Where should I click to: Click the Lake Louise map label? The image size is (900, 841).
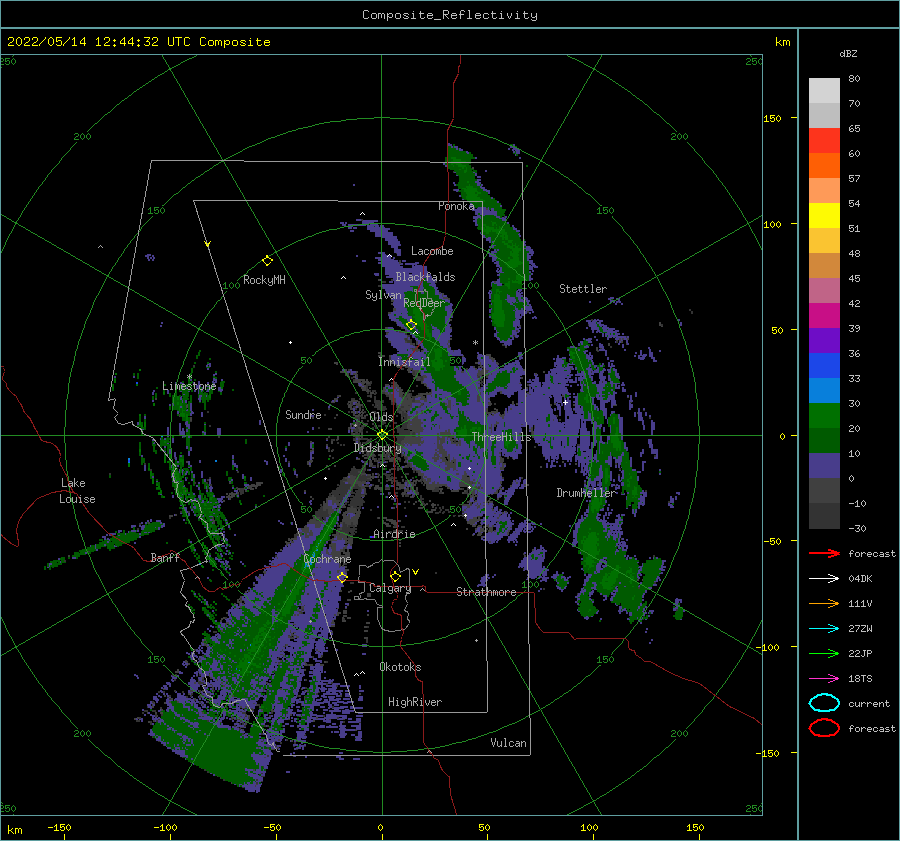(77, 491)
